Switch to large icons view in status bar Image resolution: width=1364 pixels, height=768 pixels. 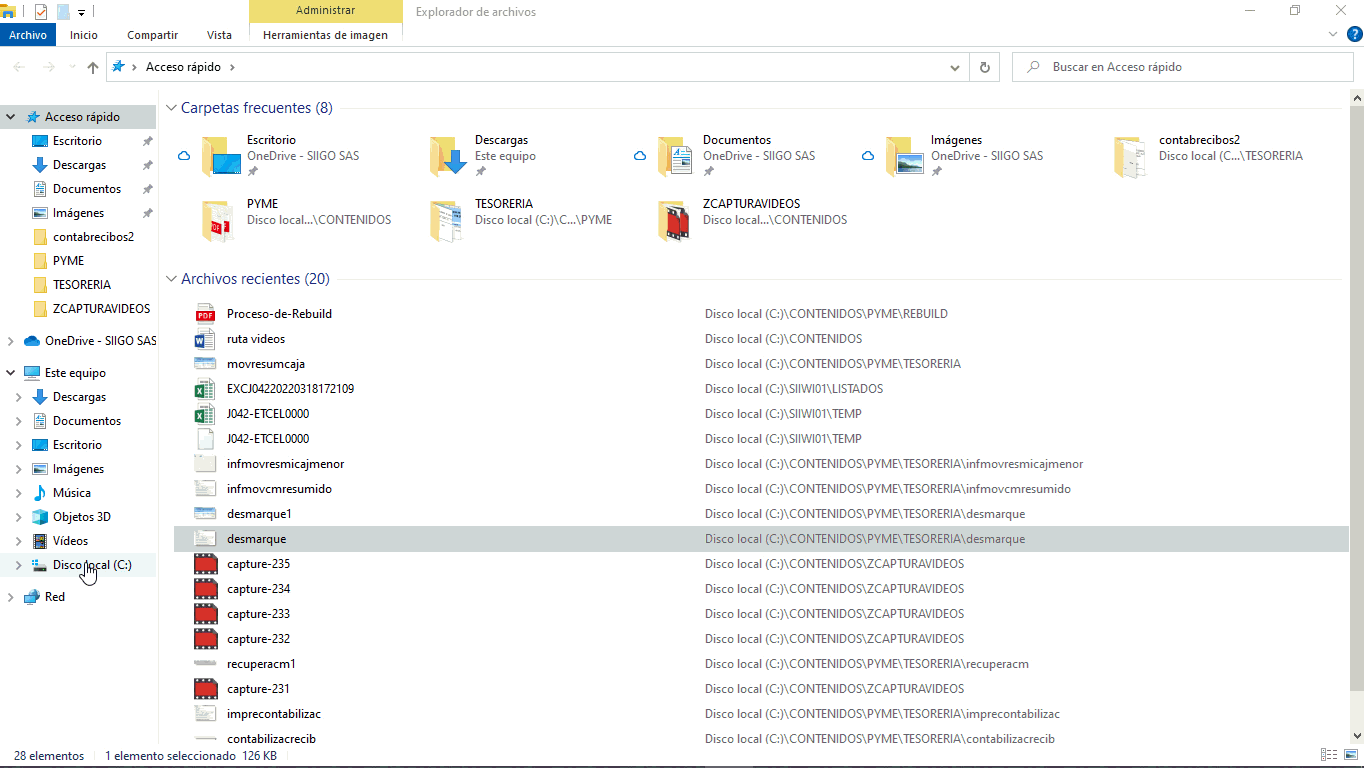tap(1351, 756)
